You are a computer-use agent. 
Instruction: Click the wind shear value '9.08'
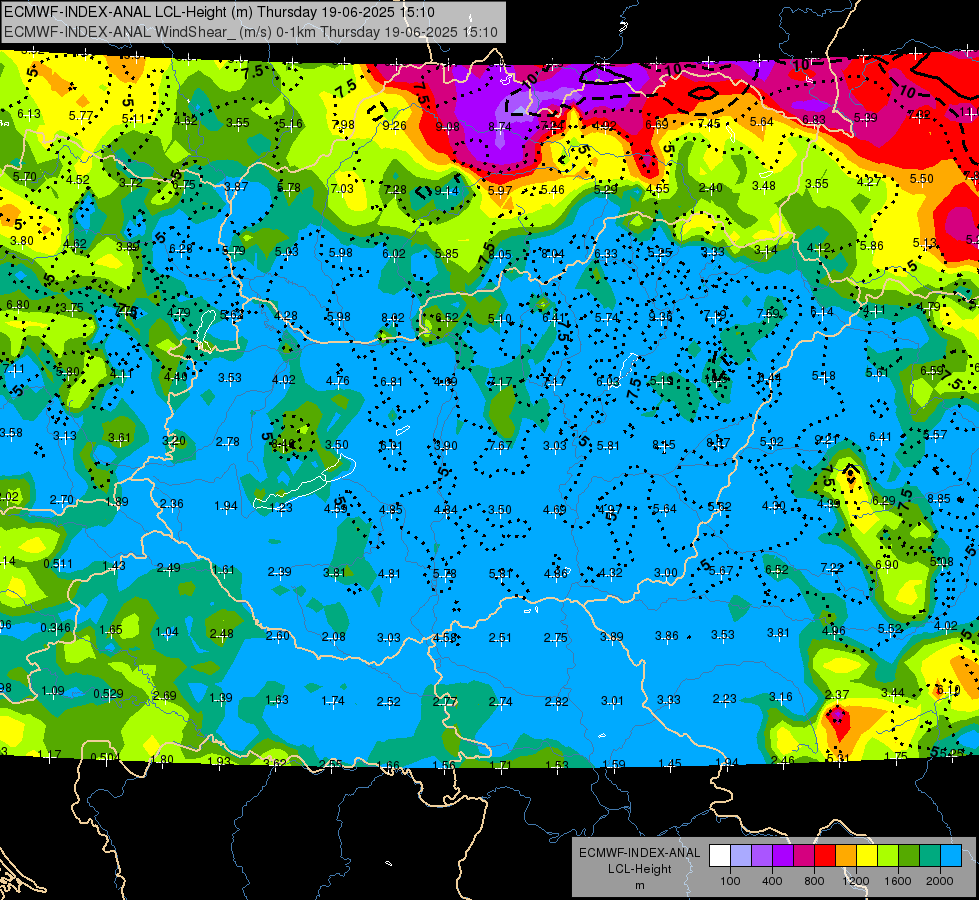(447, 127)
